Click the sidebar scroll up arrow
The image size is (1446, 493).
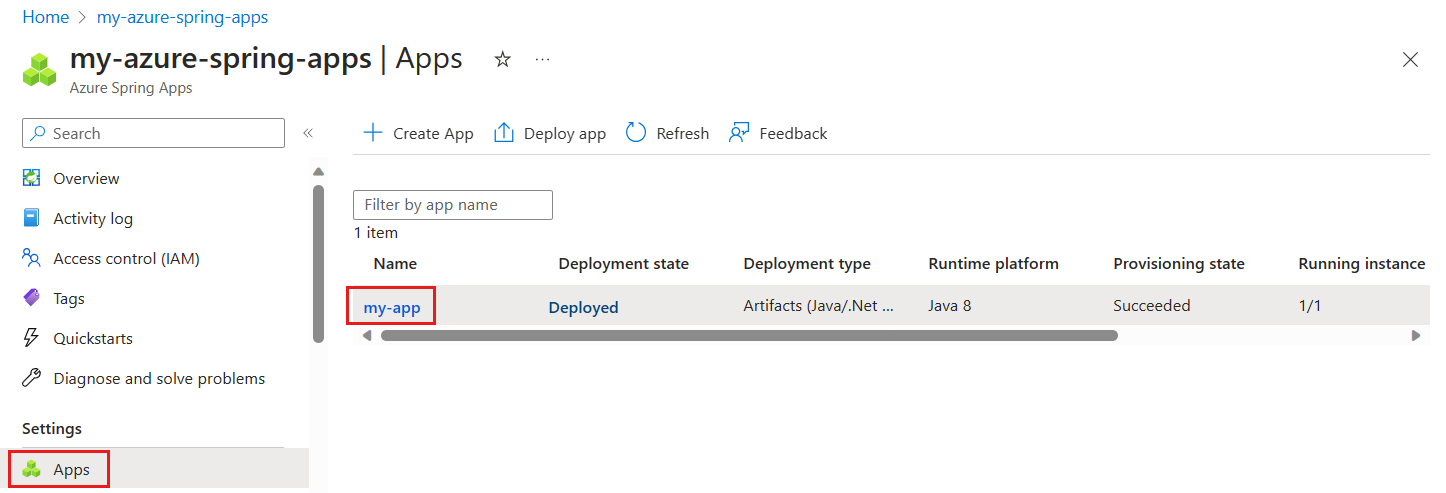[x=318, y=171]
